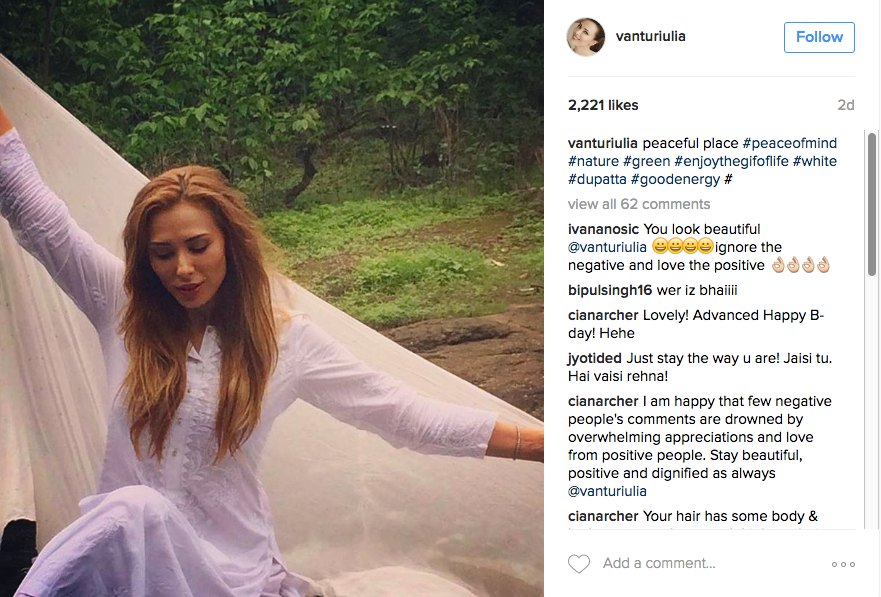
Task: Show the 2,221 likes list
Action: pos(603,105)
